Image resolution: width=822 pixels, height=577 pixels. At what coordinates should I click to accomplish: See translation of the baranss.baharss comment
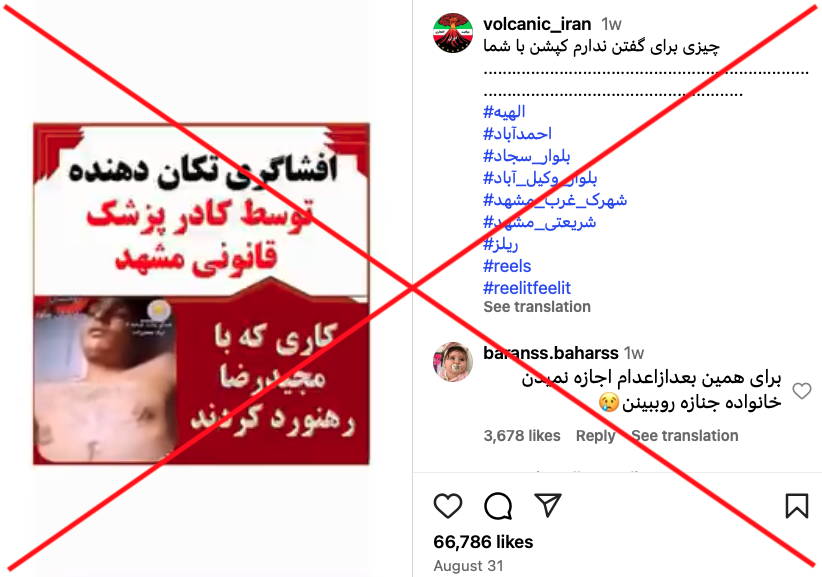[685, 436]
